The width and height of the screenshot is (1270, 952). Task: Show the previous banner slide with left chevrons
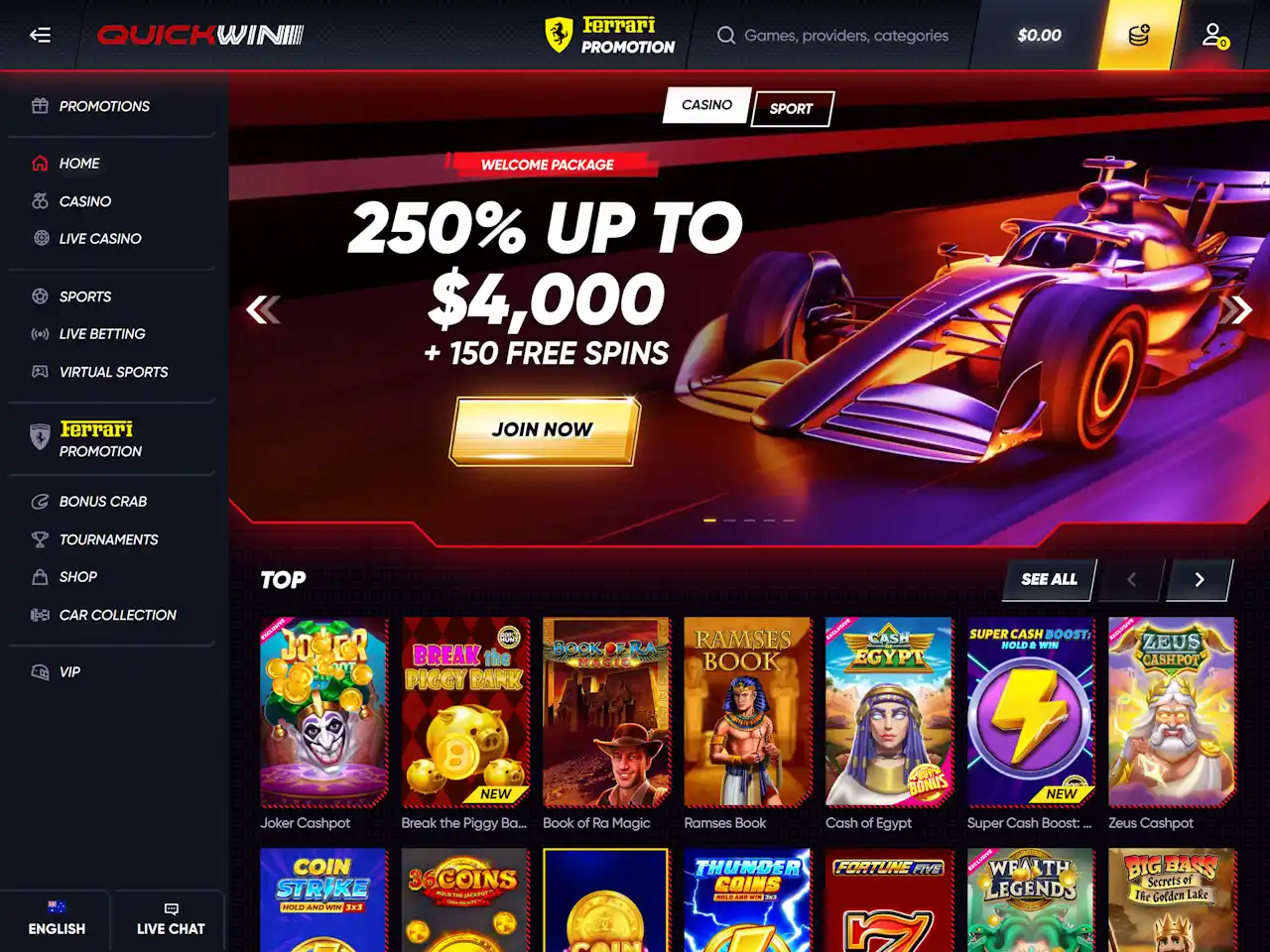263,310
